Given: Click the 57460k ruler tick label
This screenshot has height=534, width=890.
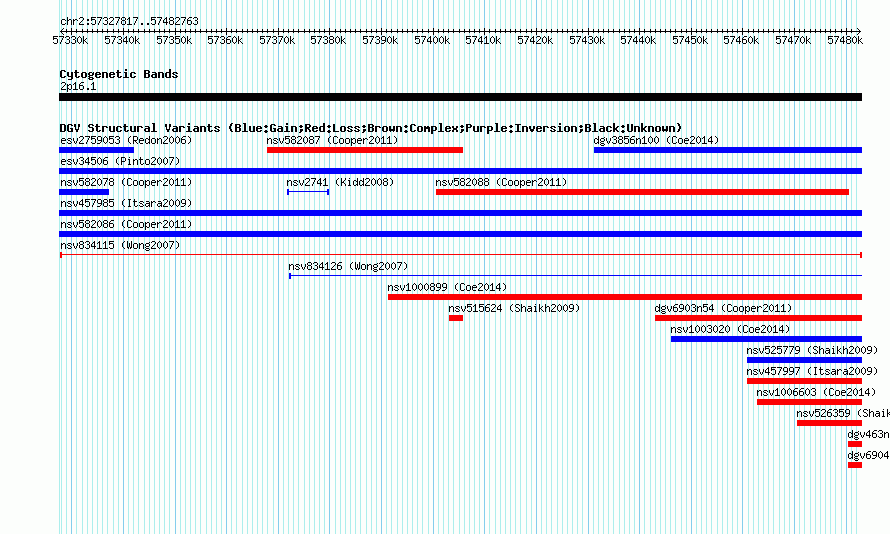Looking at the screenshot, I should point(741,40).
